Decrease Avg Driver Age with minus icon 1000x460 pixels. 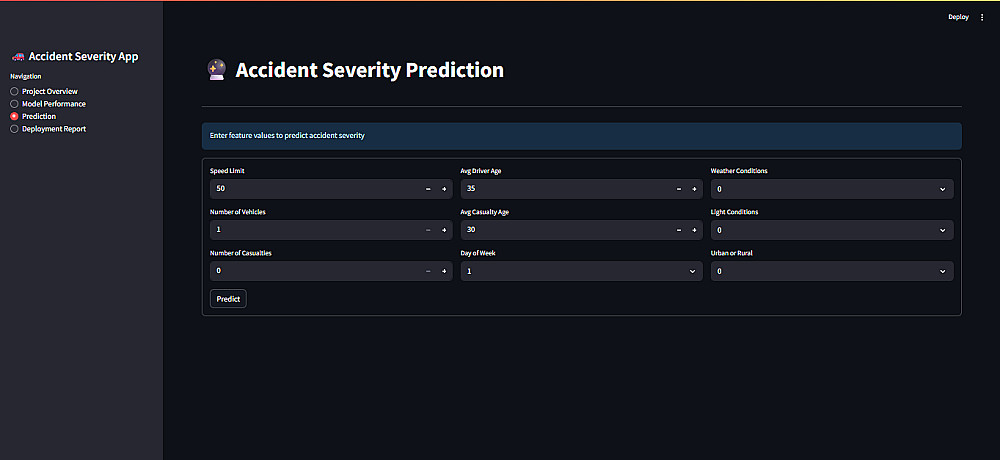679,189
